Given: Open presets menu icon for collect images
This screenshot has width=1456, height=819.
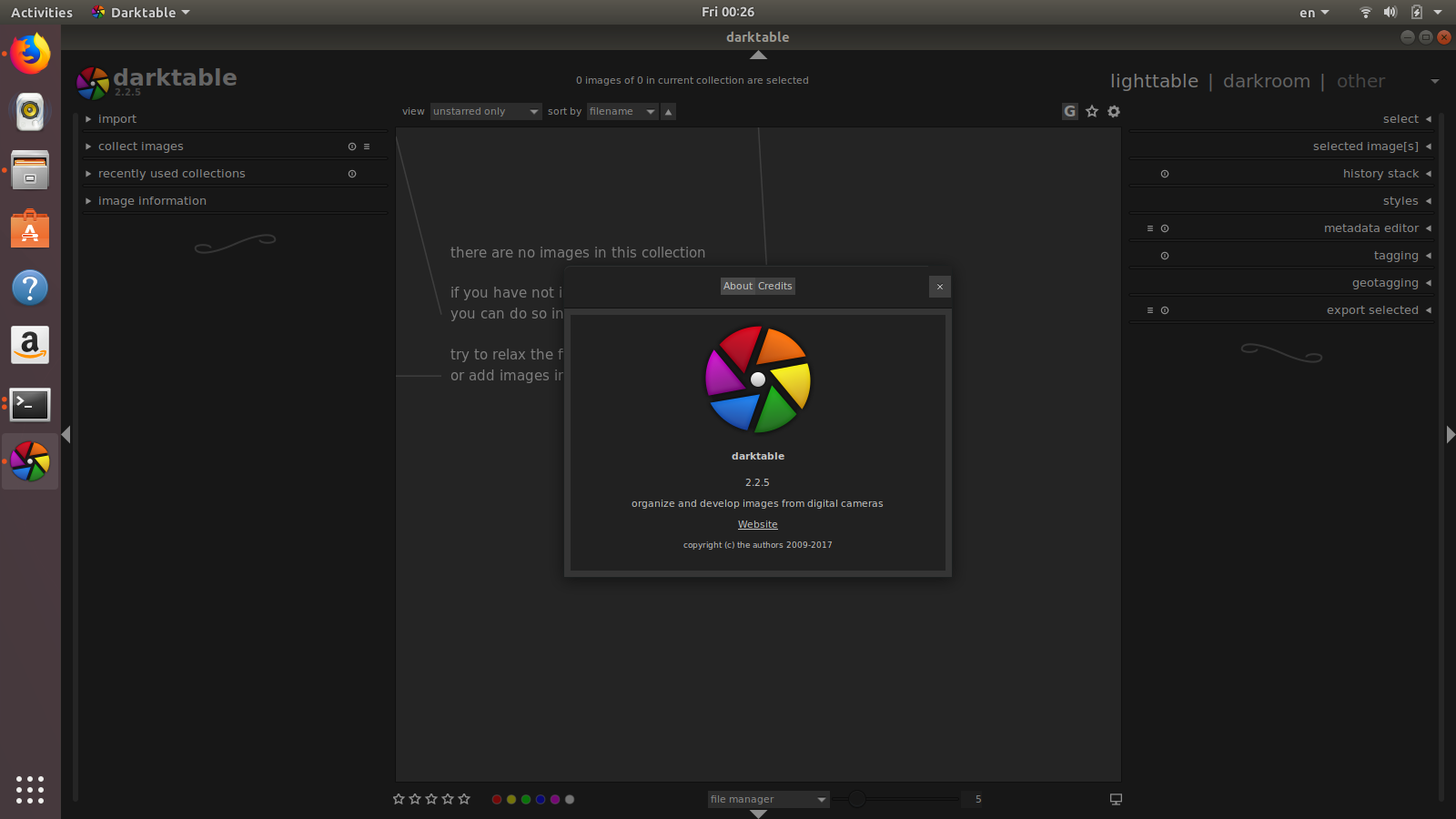Looking at the screenshot, I should pos(367,147).
